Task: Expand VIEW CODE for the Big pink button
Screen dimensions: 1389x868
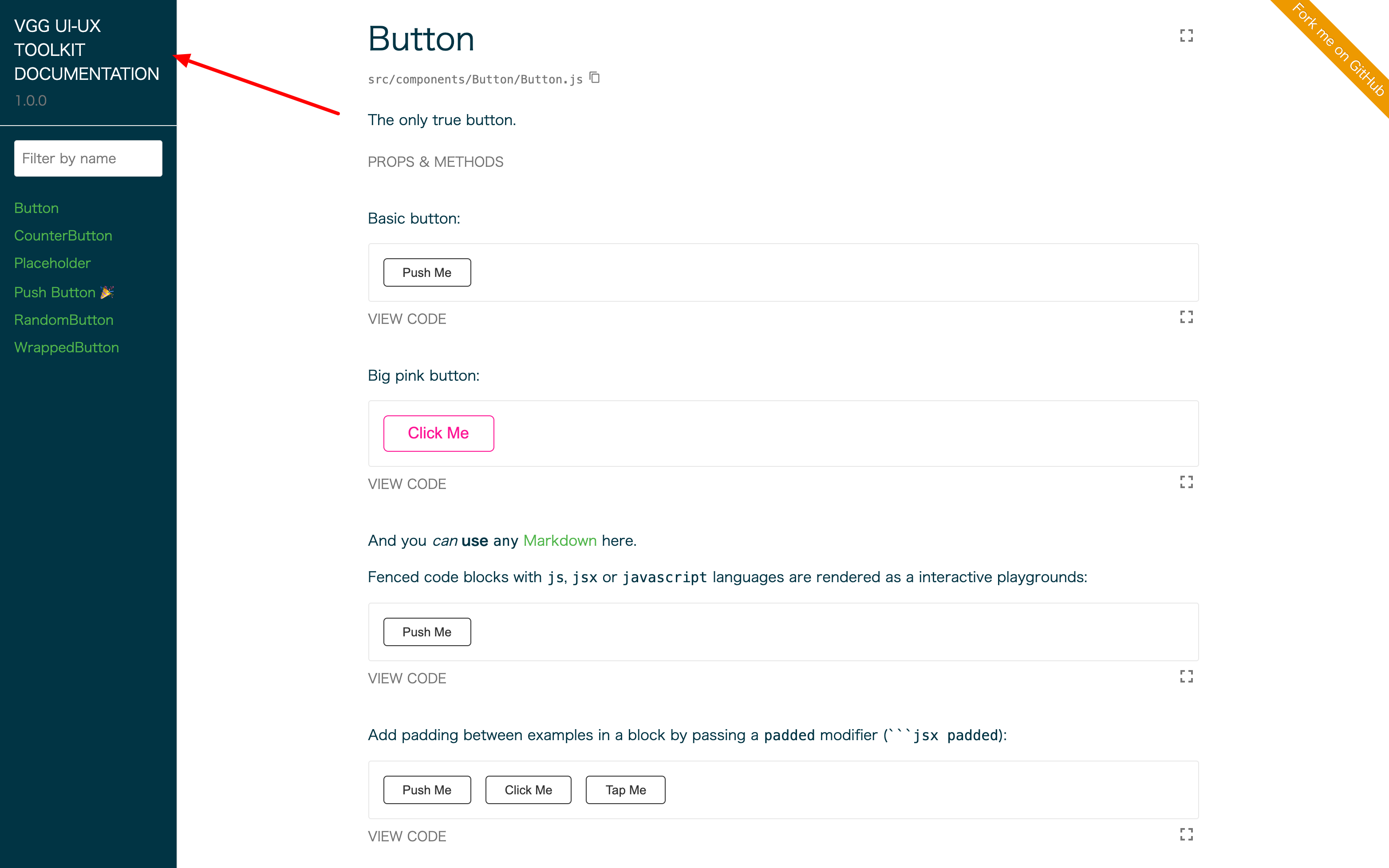Action: (x=407, y=483)
